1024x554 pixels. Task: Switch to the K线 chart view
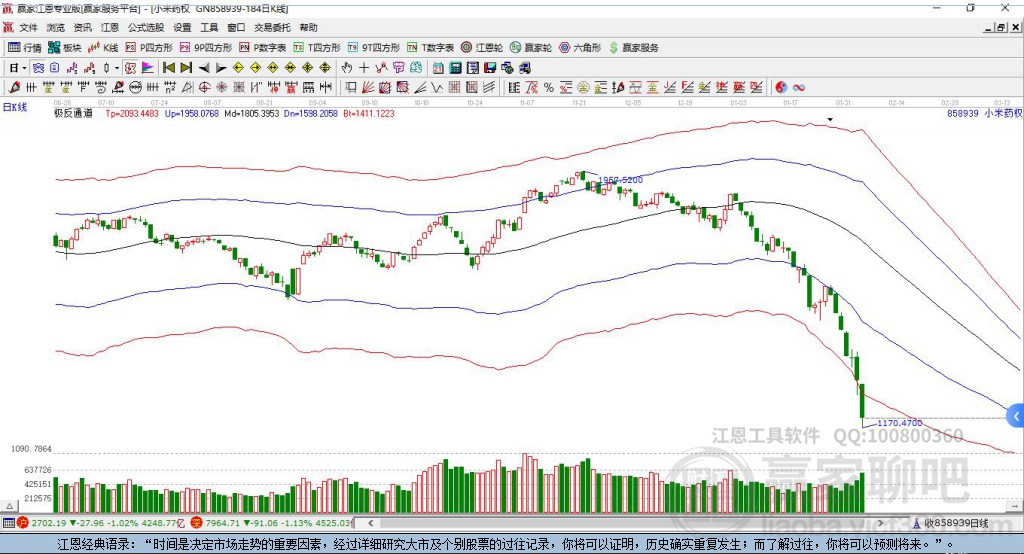[103, 48]
